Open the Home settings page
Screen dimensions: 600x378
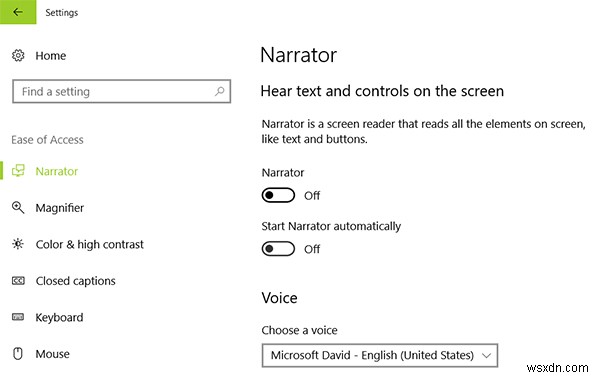tap(51, 56)
